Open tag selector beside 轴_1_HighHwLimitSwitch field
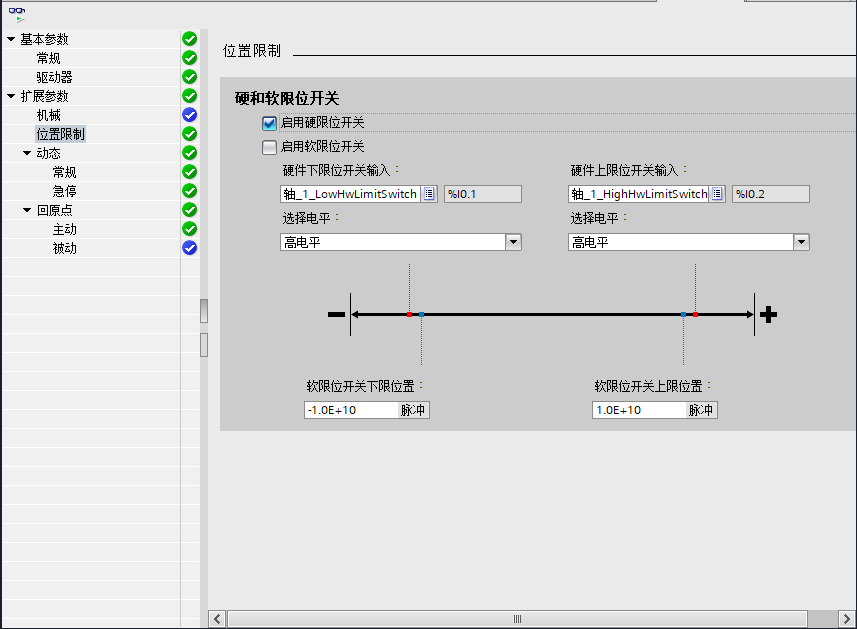Screen dimensions: 857x629 coord(717,194)
